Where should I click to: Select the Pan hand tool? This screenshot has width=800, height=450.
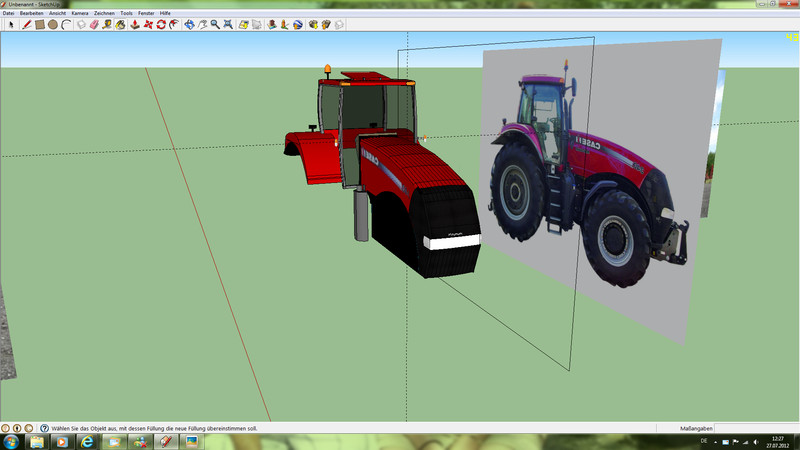[x=203, y=24]
